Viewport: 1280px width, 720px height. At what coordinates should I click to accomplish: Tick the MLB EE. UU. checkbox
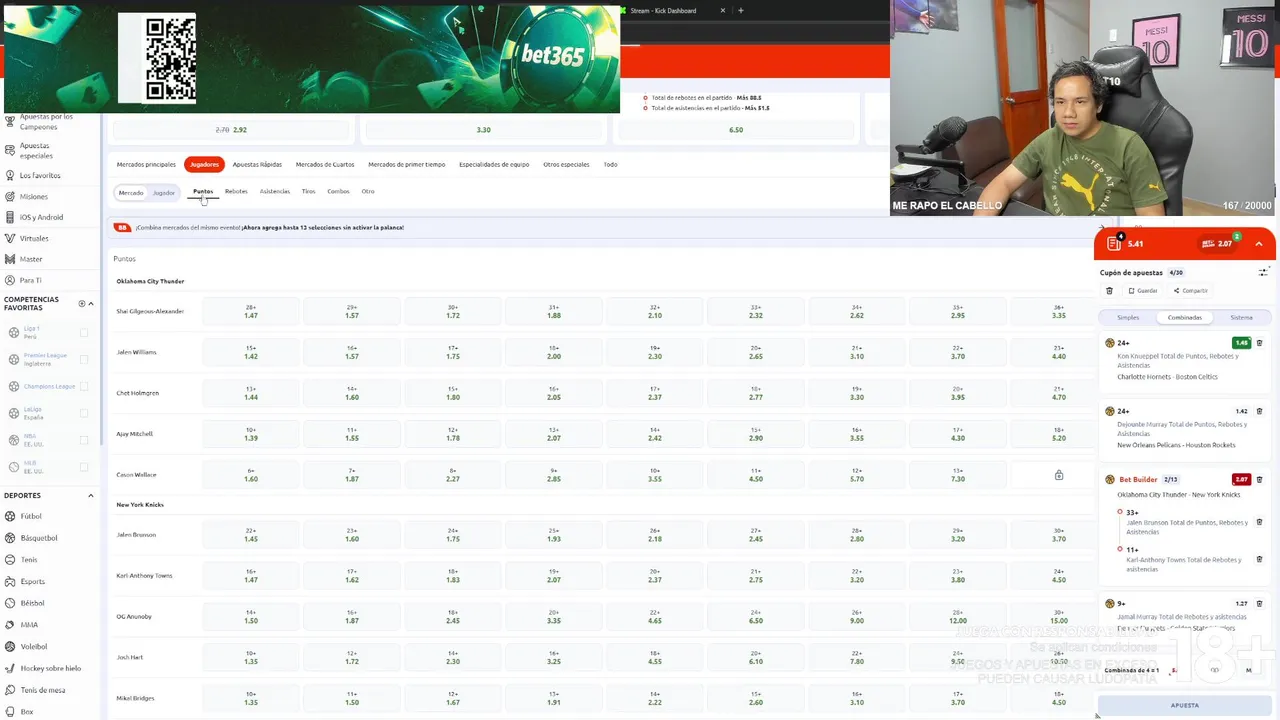[x=84, y=467]
